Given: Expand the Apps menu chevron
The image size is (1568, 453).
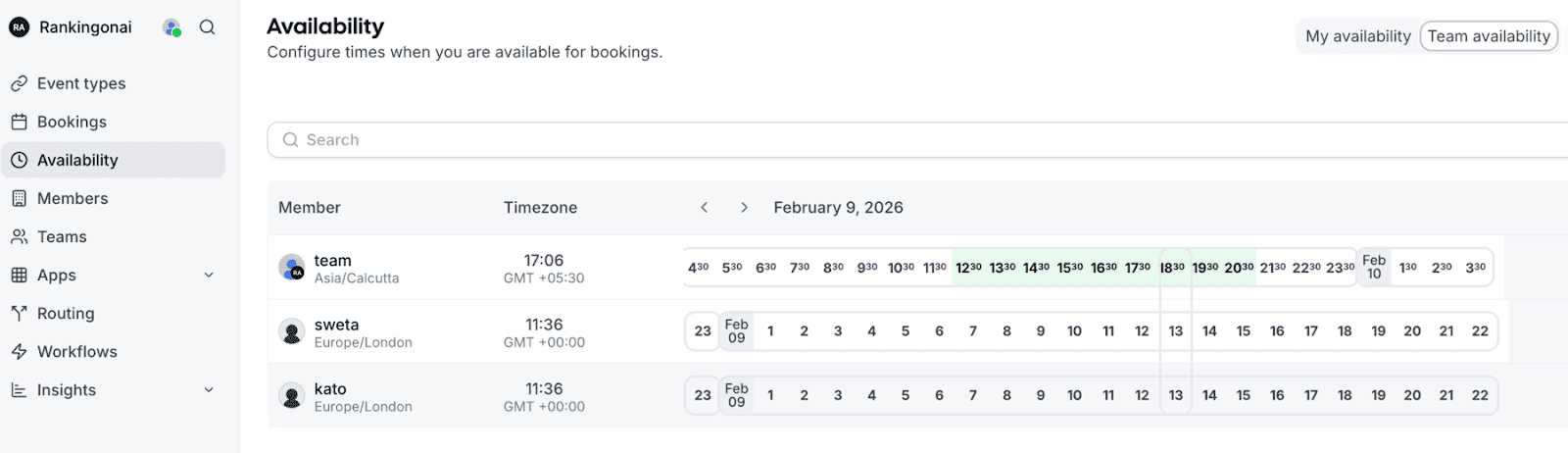Looking at the screenshot, I should [209, 276].
